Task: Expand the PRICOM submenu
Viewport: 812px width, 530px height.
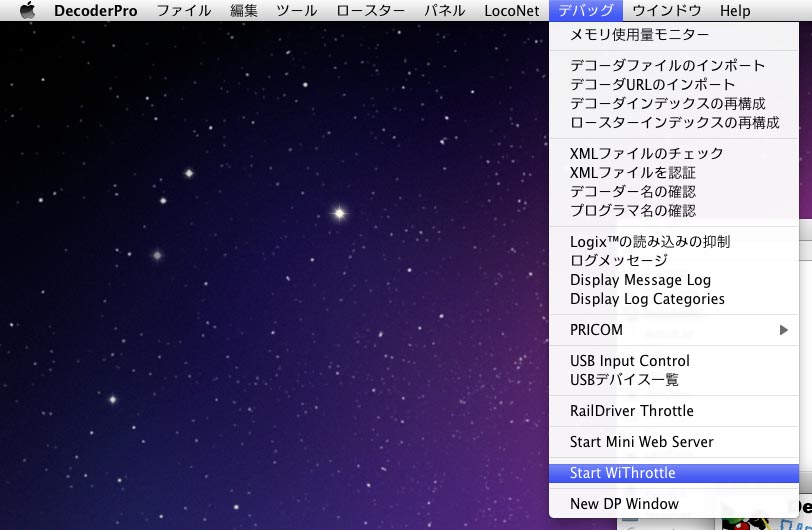Action: click(x=674, y=330)
